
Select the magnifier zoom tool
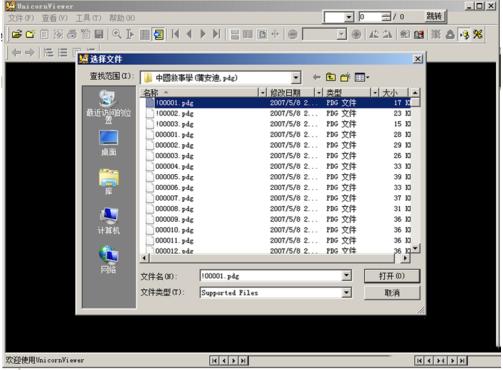117,34
